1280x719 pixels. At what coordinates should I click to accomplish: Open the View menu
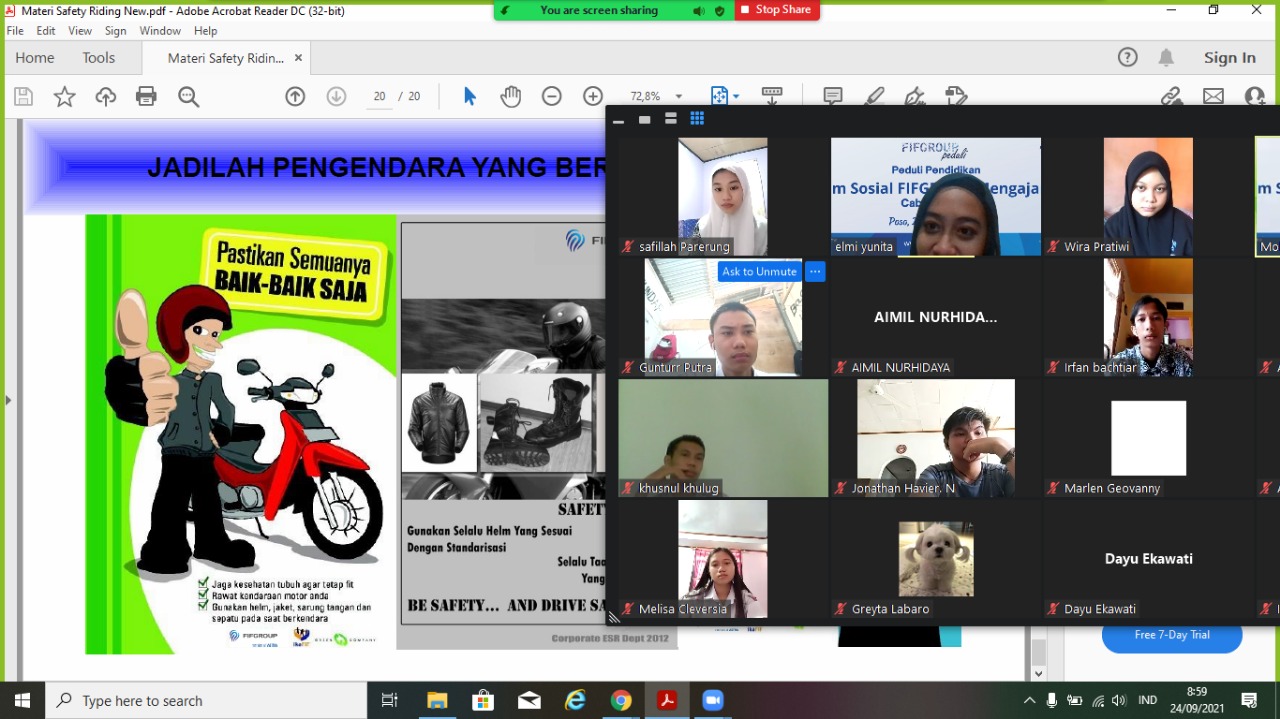pos(80,31)
